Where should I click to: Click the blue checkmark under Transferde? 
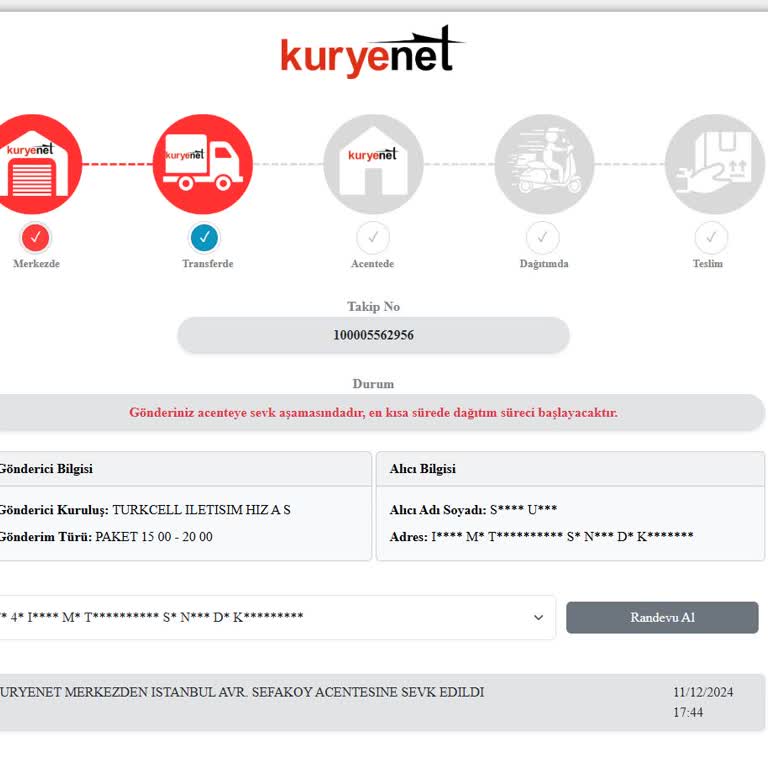pos(204,238)
